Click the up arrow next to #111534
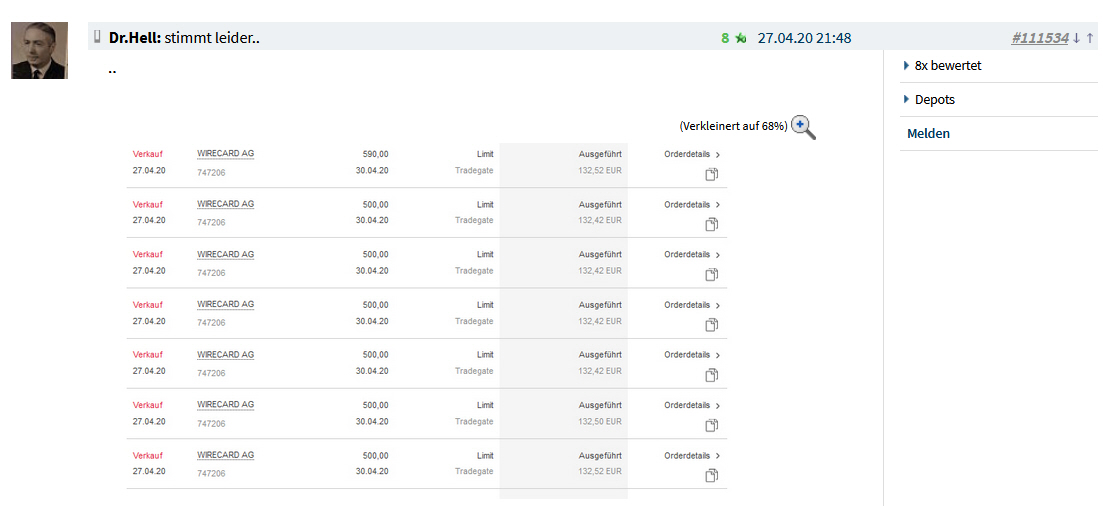Image resolution: width=1103 pixels, height=506 pixels. (x=1090, y=38)
